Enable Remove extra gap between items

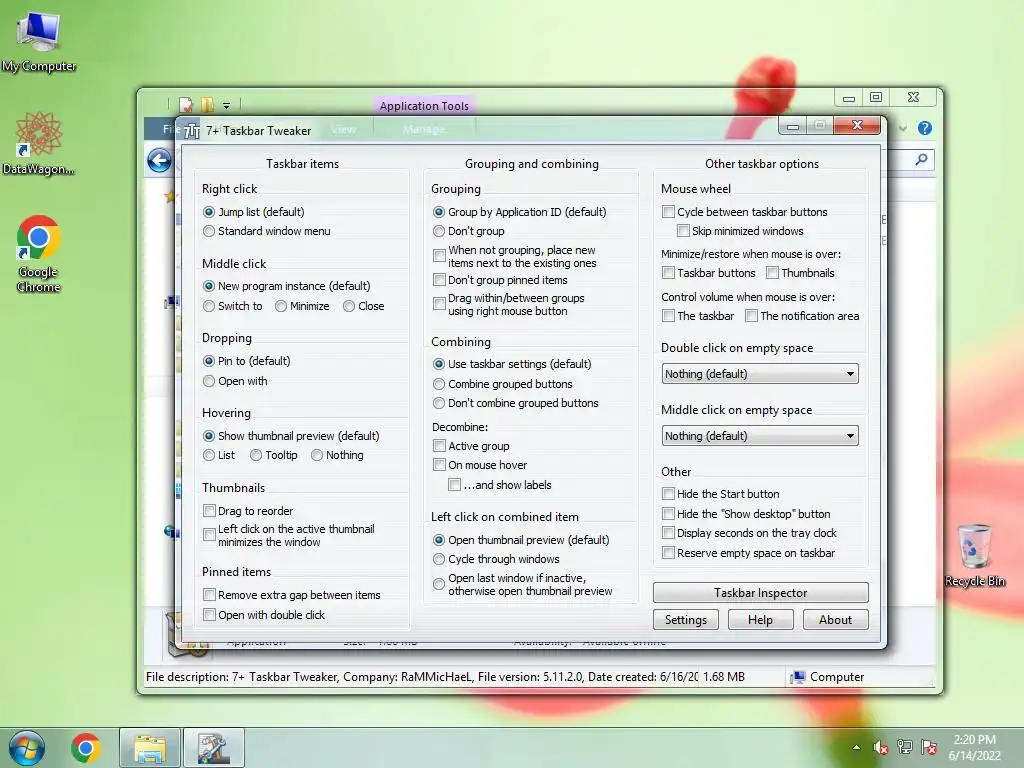[292, 595]
